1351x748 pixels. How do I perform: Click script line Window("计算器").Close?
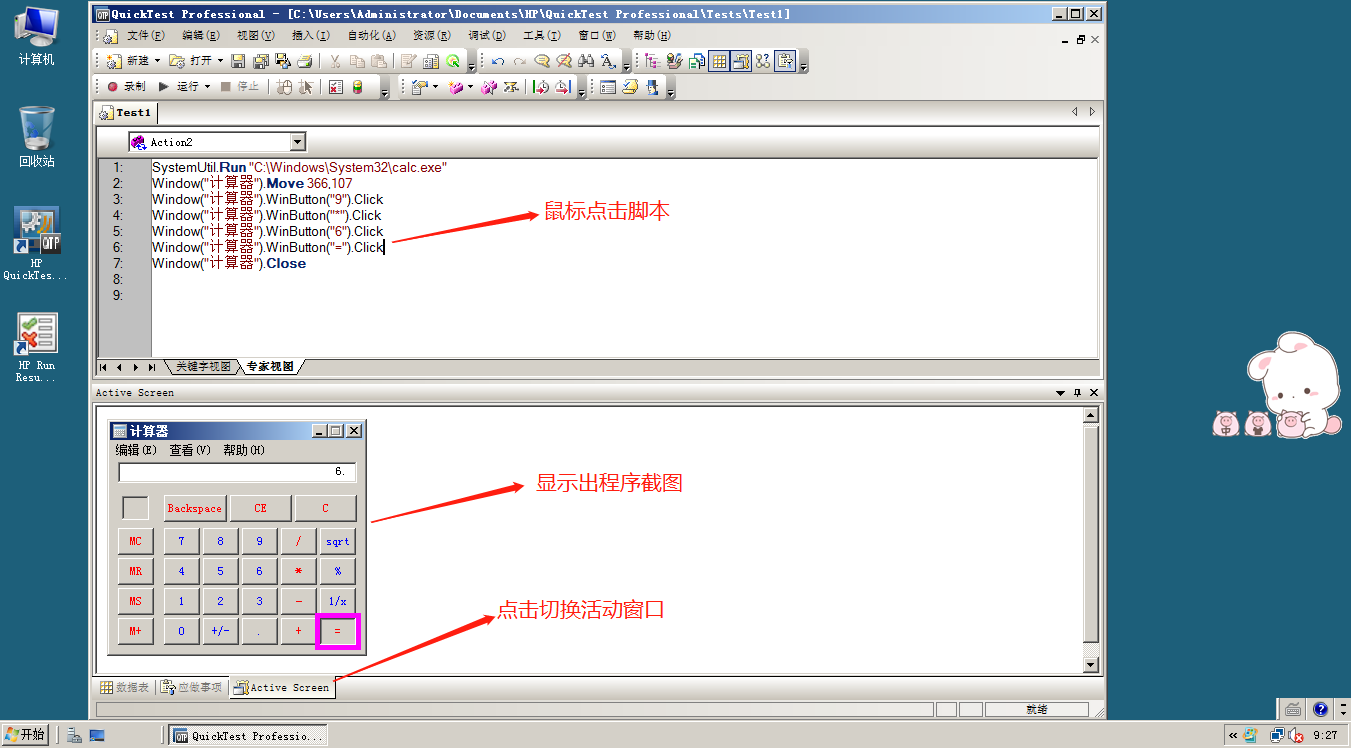[229, 263]
